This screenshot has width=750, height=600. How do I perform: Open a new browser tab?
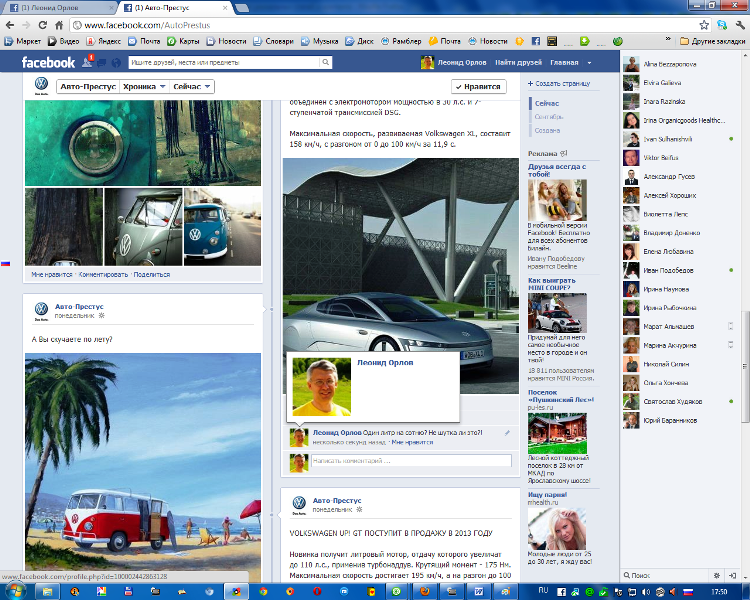coord(243,8)
